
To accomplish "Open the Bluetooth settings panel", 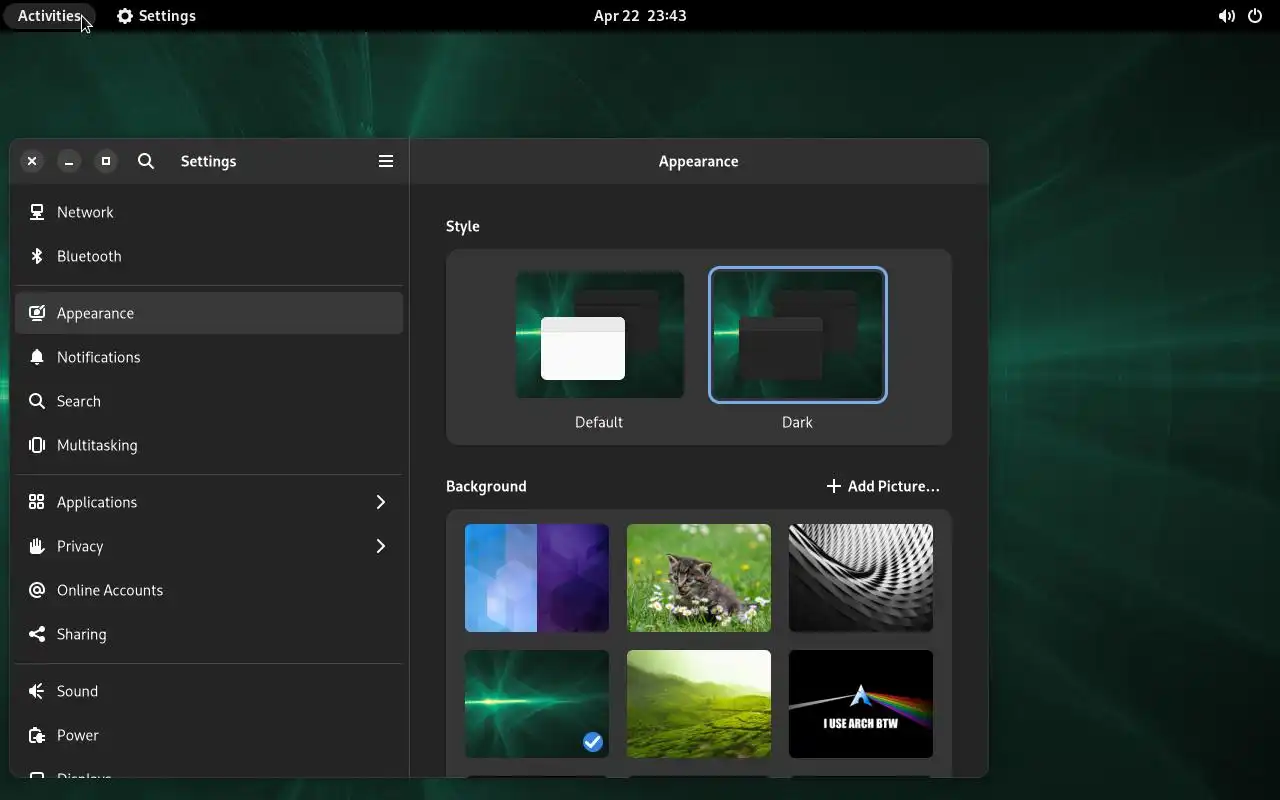I will [x=209, y=256].
